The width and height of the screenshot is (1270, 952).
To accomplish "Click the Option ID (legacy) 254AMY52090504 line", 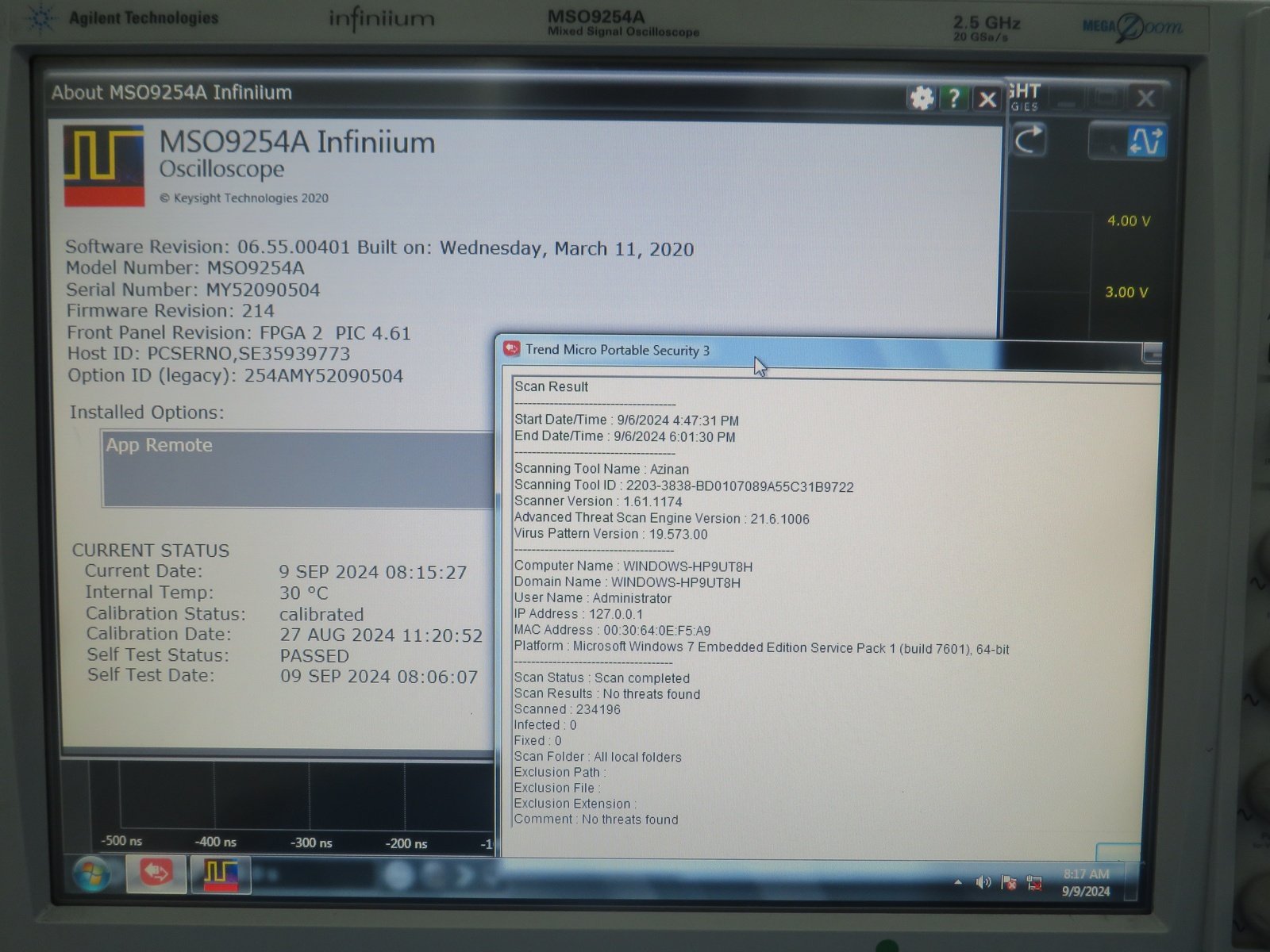I will pos(235,375).
